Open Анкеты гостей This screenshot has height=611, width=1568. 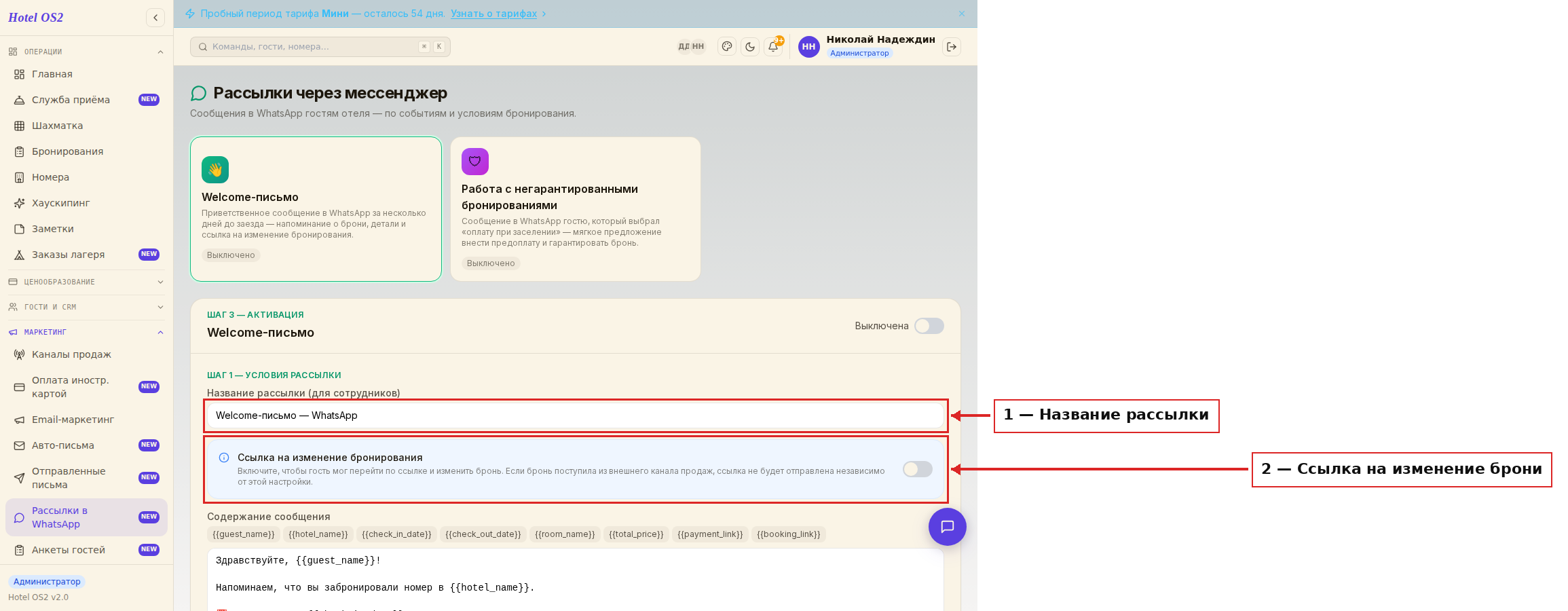click(86, 550)
